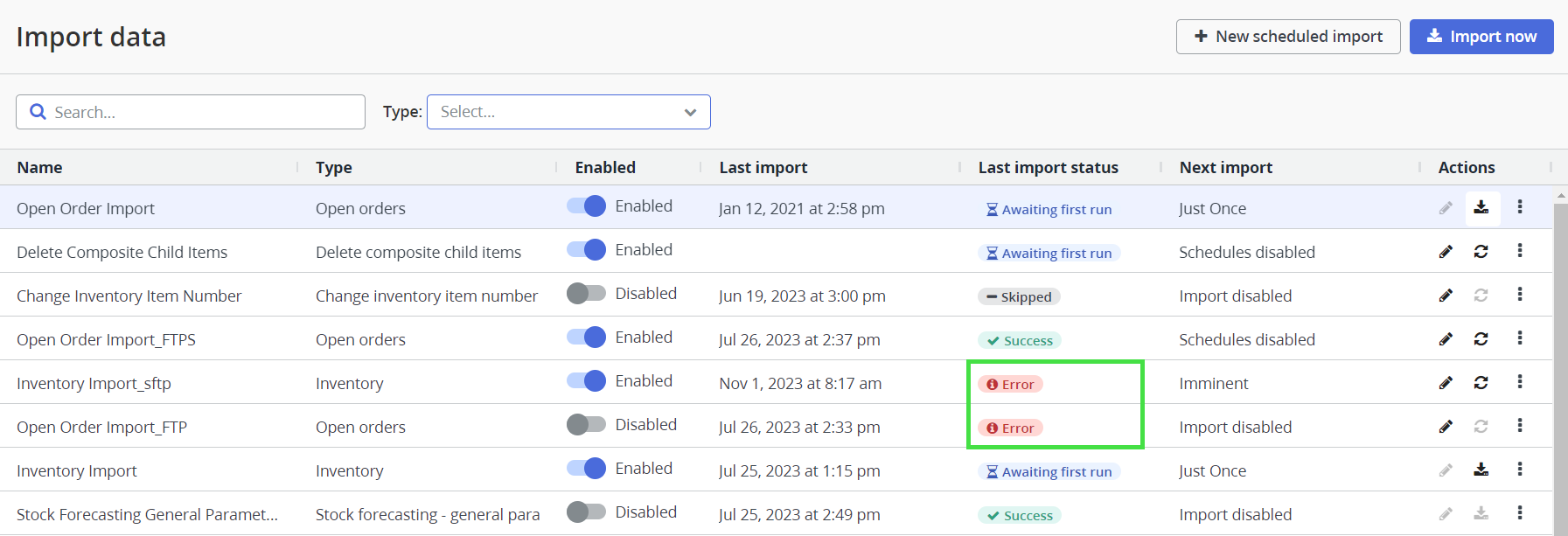Open more options for Inventory Import_sftp
The image size is (1568, 536).
(x=1520, y=382)
